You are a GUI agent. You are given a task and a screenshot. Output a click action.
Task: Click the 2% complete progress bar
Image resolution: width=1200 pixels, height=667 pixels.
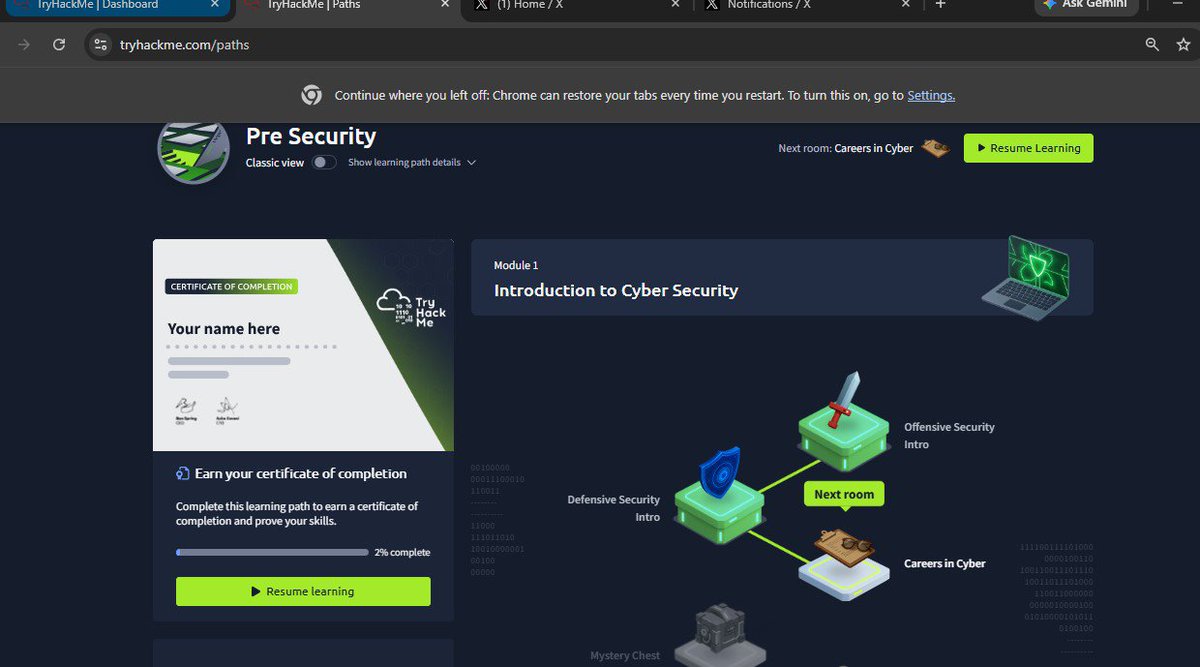(x=272, y=552)
